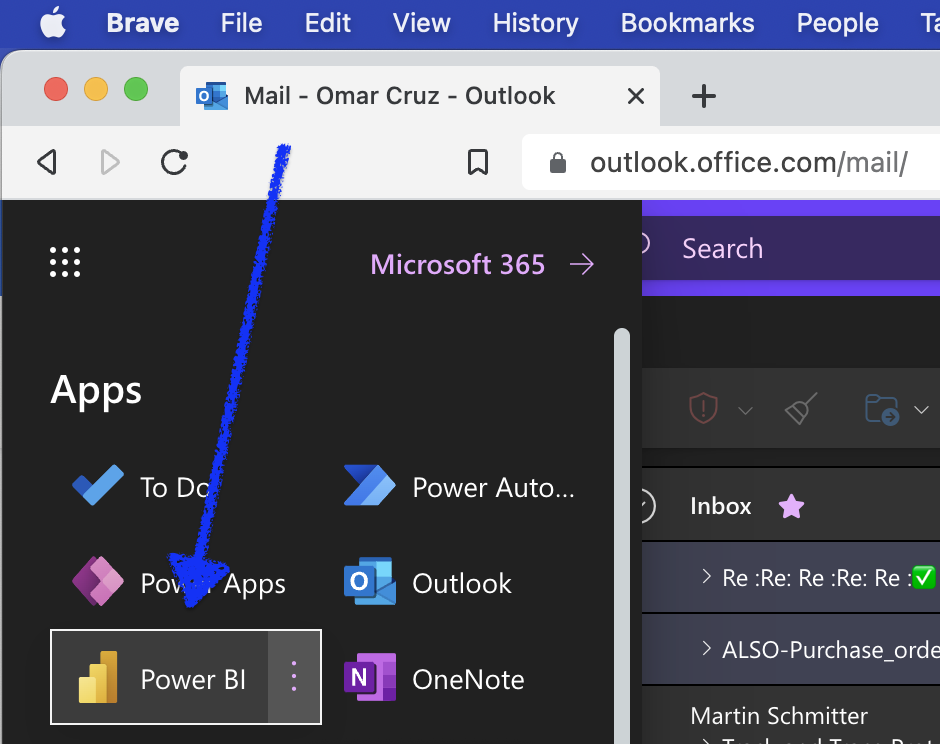Open the History menu
This screenshot has width=940, height=744.
coord(535,23)
